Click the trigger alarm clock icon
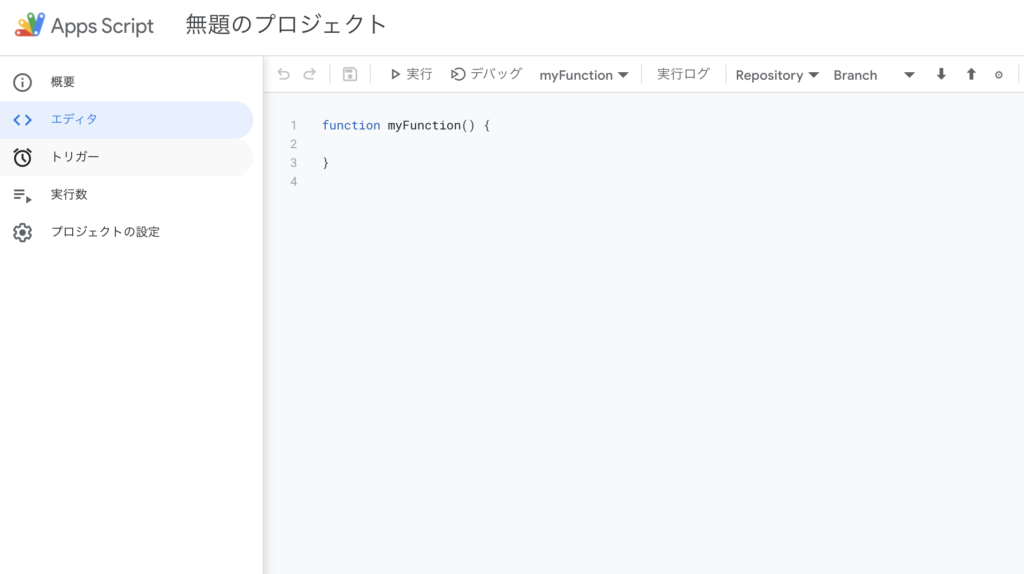The image size is (1024, 574). [x=22, y=157]
